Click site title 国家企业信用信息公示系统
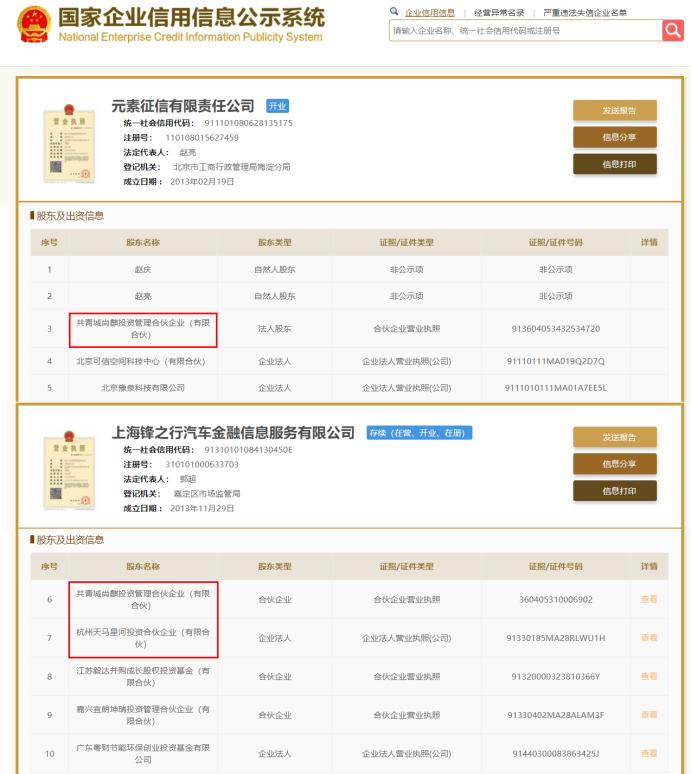The image size is (692, 774). point(192,18)
